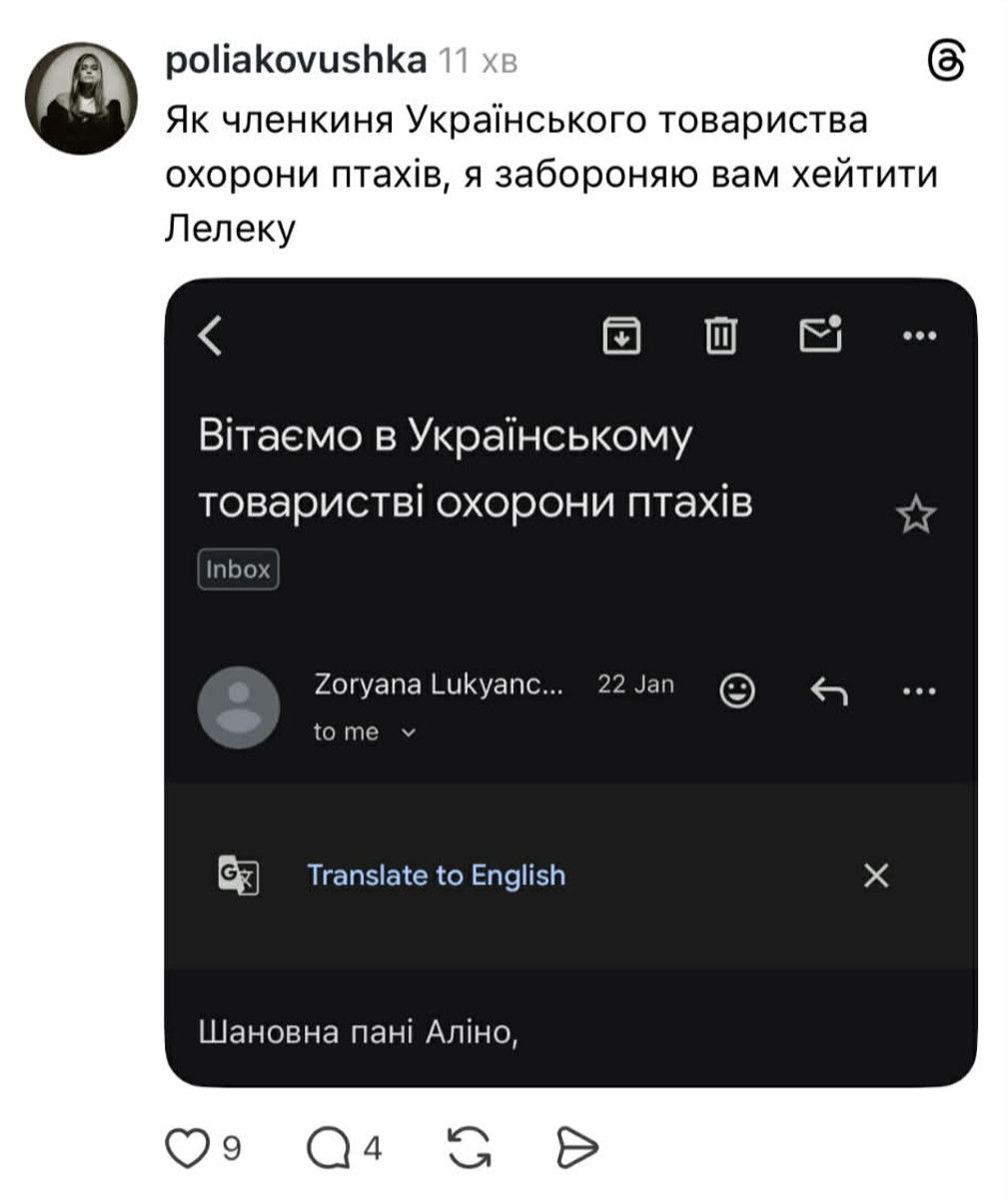1008x1199 pixels.
Task: Open the sender name Zoryana Lukyanc
Action: click(x=440, y=684)
